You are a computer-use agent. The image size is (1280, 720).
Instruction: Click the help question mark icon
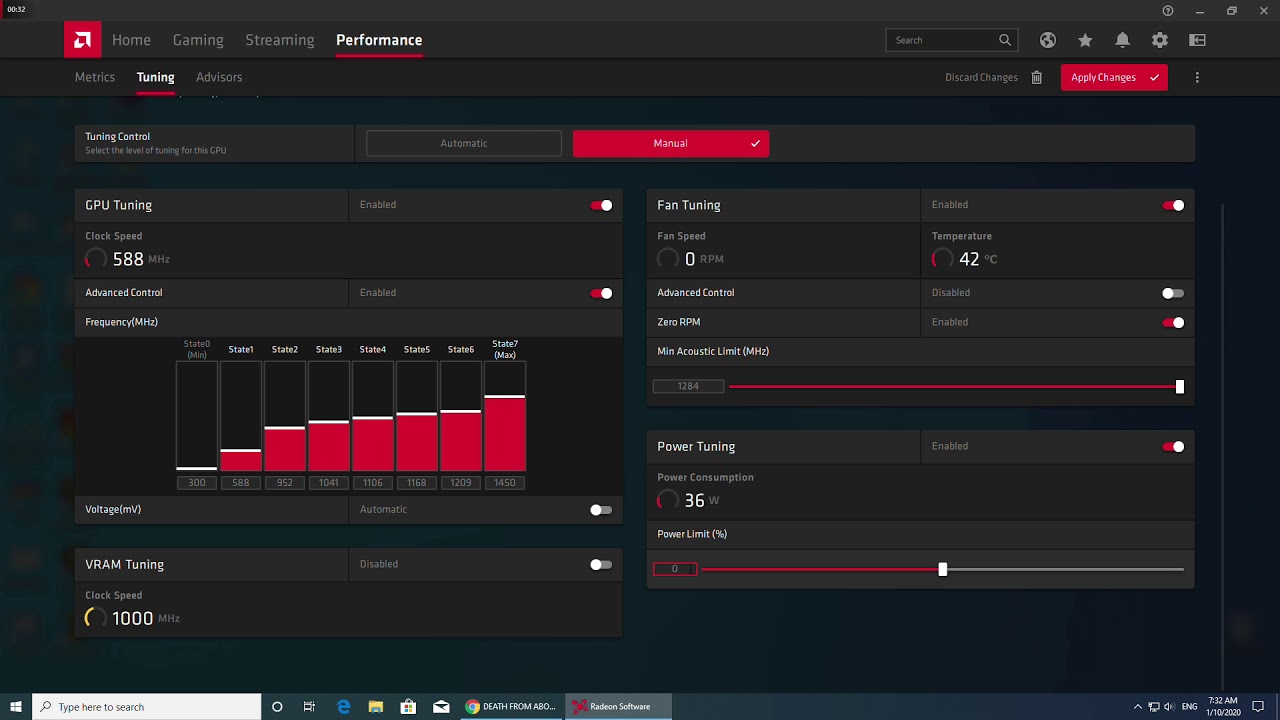click(1168, 11)
